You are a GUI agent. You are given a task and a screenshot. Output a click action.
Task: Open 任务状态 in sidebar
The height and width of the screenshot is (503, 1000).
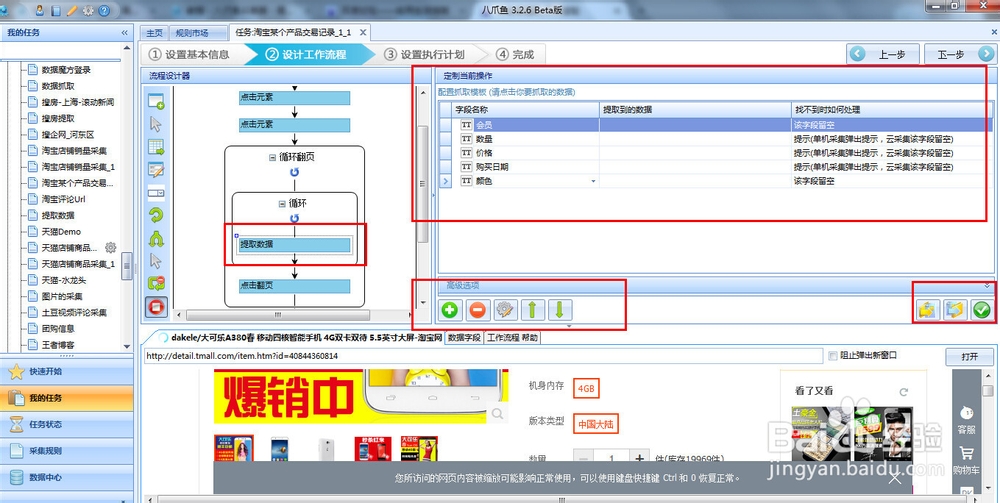pos(66,424)
